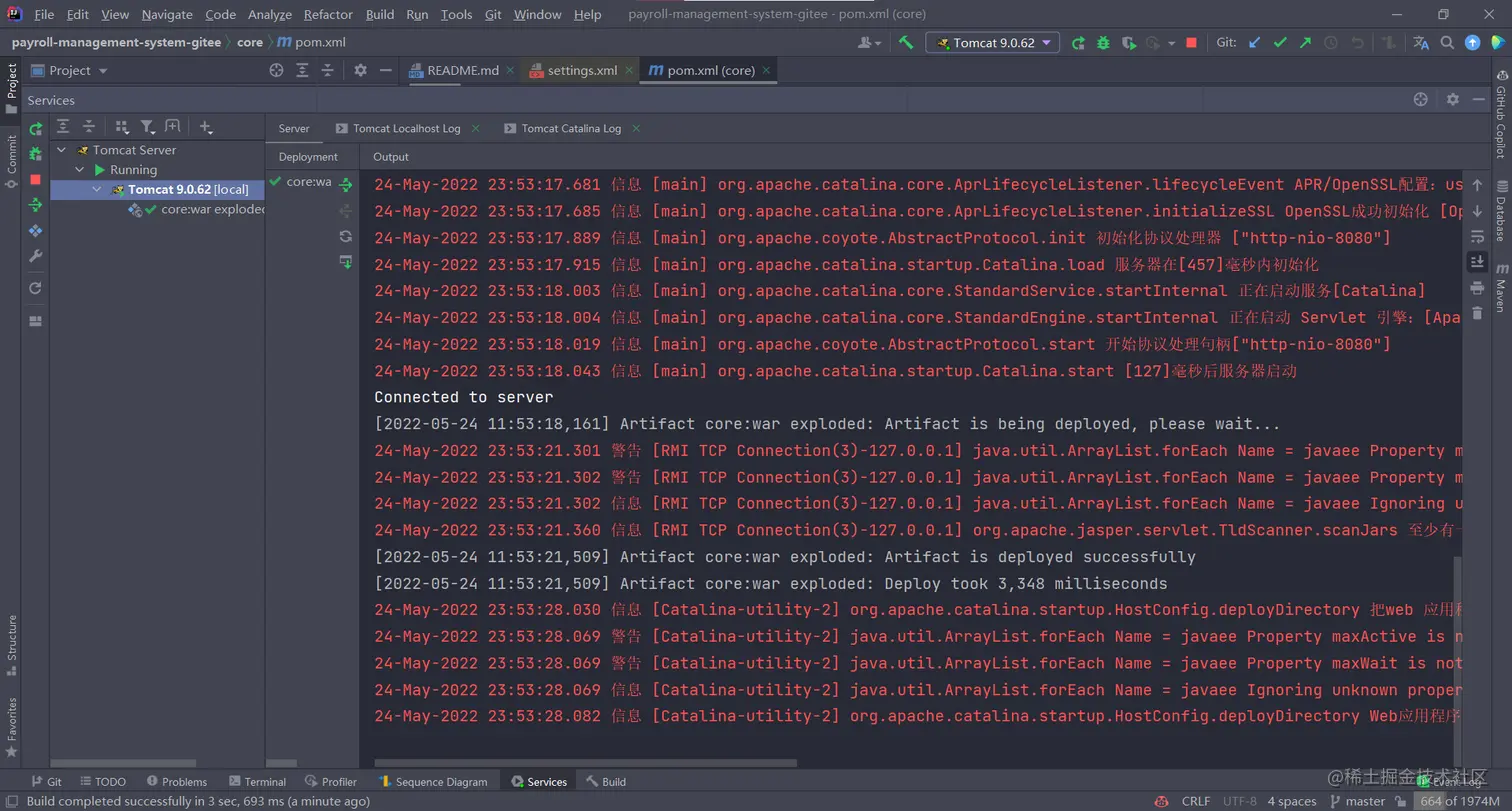
Task: Clear console output with trash icon
Action: 1477,313
